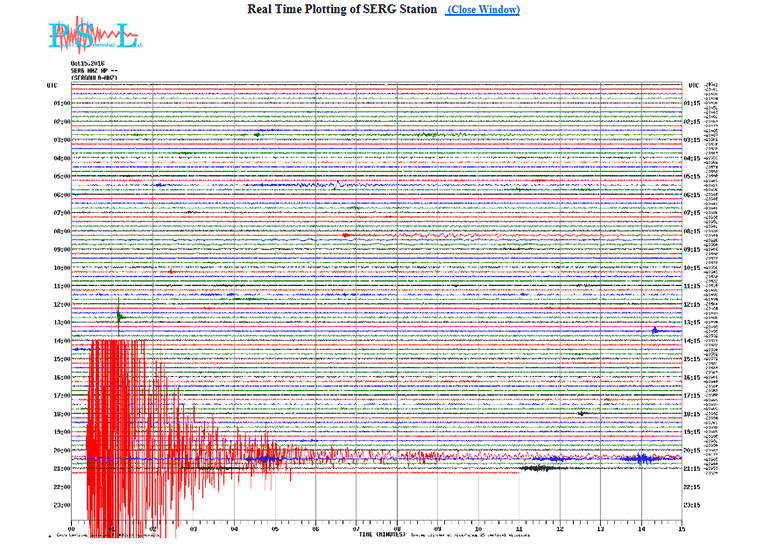The image size is (770, 554).
Task: Click the 08:00 UTC hour label
Action: click(x=59, y=231)
